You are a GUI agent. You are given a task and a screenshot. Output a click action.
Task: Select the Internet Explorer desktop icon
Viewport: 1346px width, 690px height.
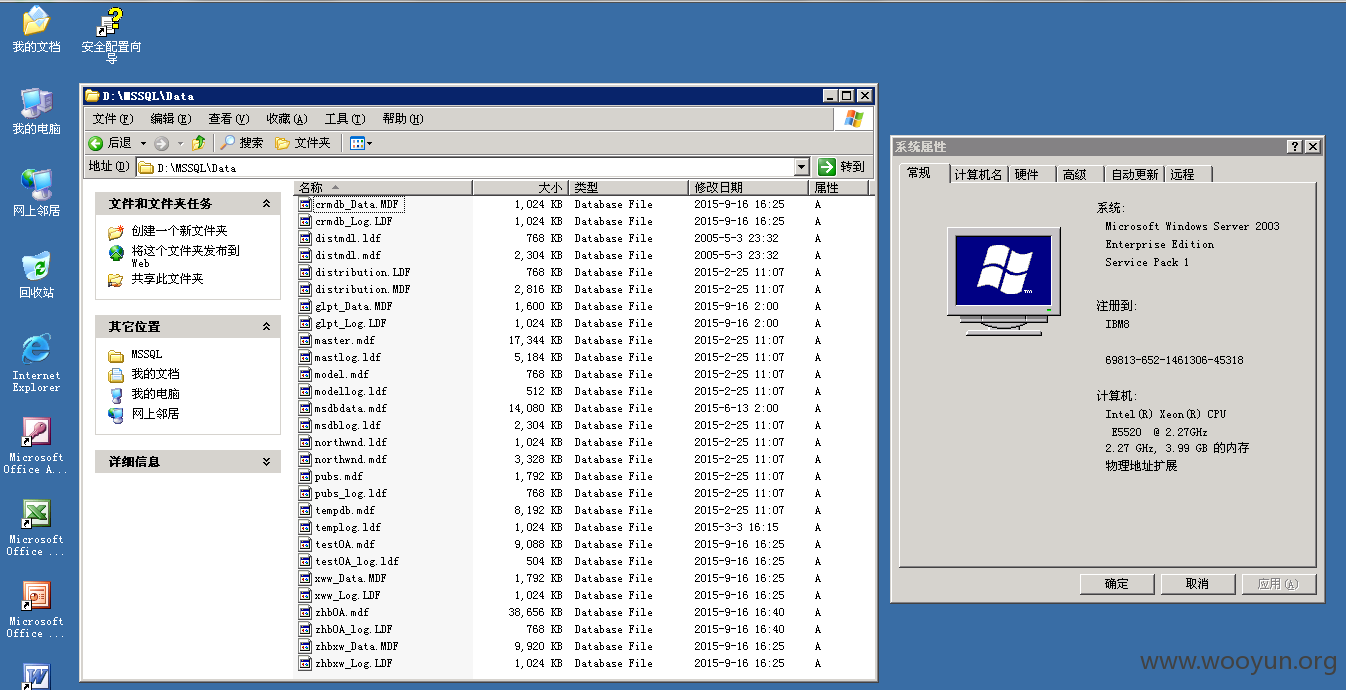(x=36, y=362)
